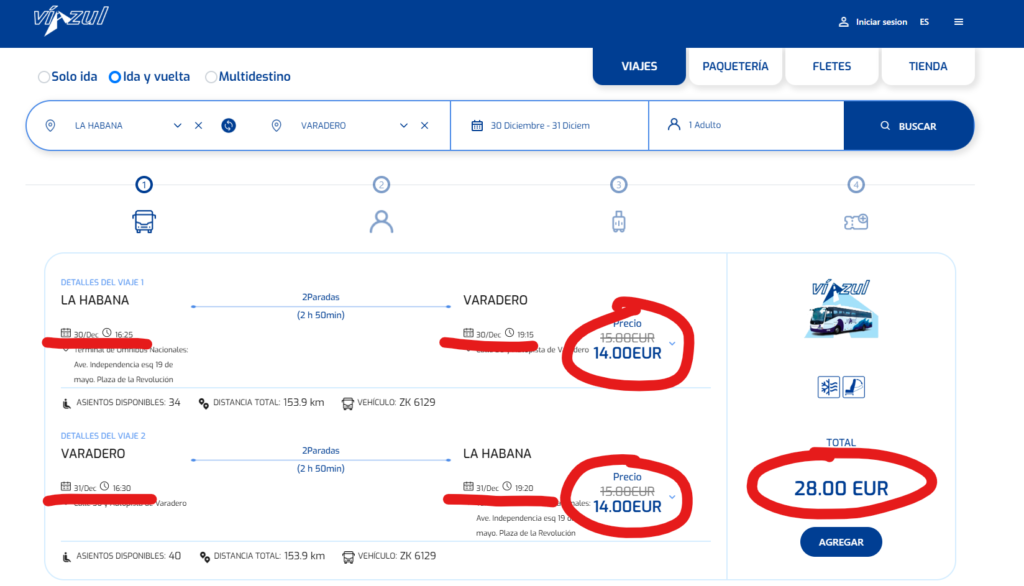
Task: Open the Fletes tab
Action: coord(831,66)
